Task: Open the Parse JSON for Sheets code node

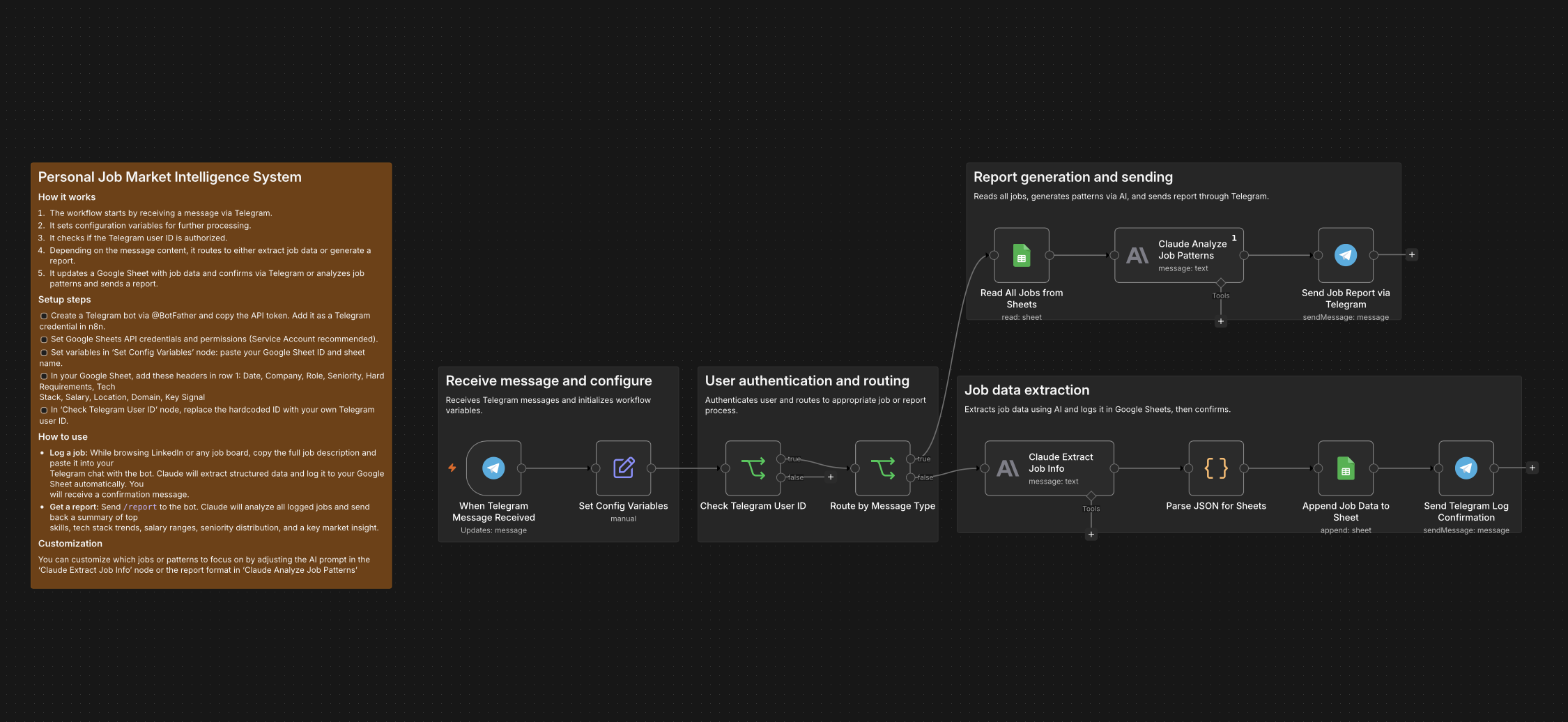Action: point(1216,468)
